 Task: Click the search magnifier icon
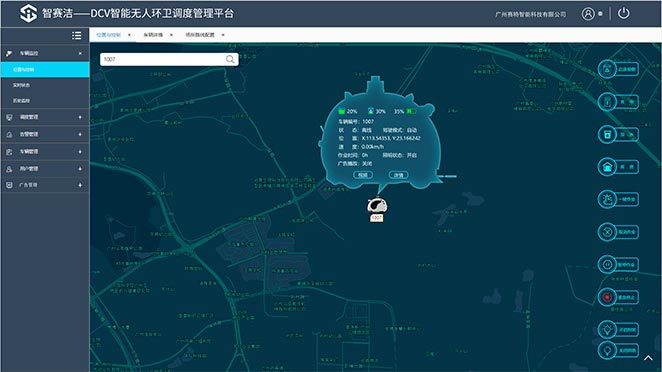coord(230,59)
